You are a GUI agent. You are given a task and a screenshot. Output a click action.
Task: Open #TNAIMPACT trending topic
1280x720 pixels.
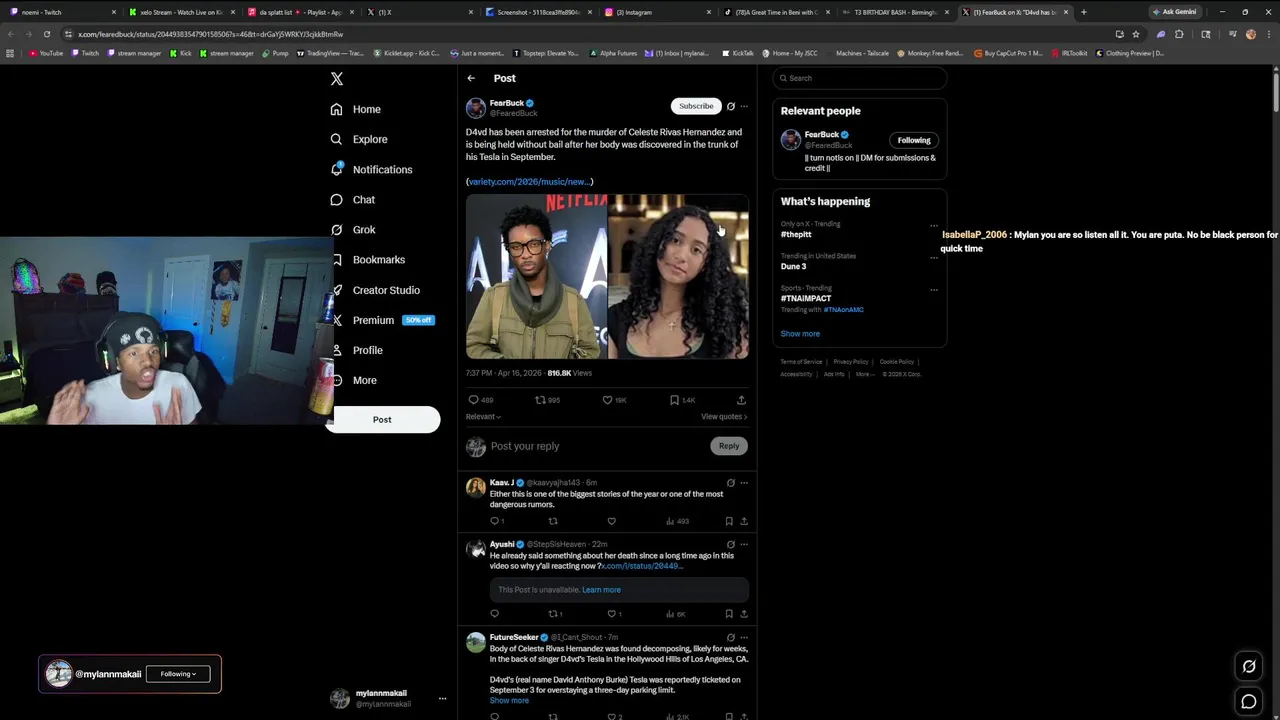(806, 299)
